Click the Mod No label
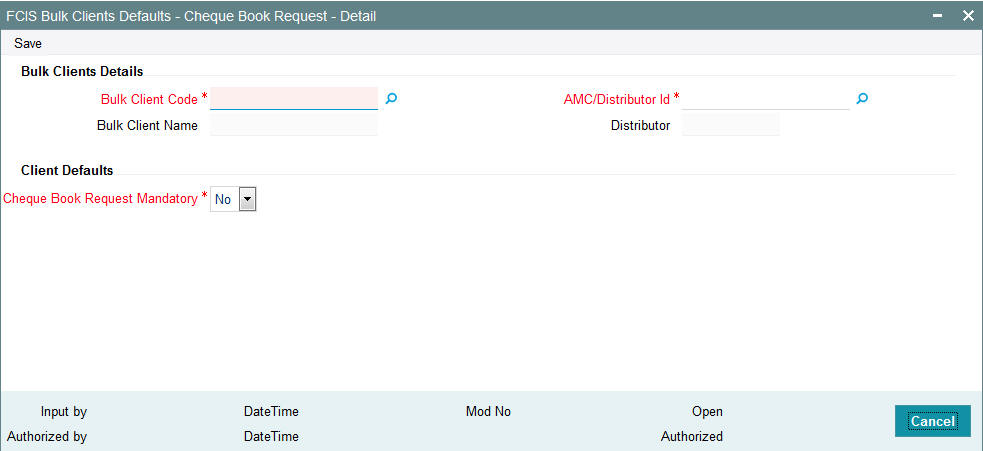 (x=488, y=411)
